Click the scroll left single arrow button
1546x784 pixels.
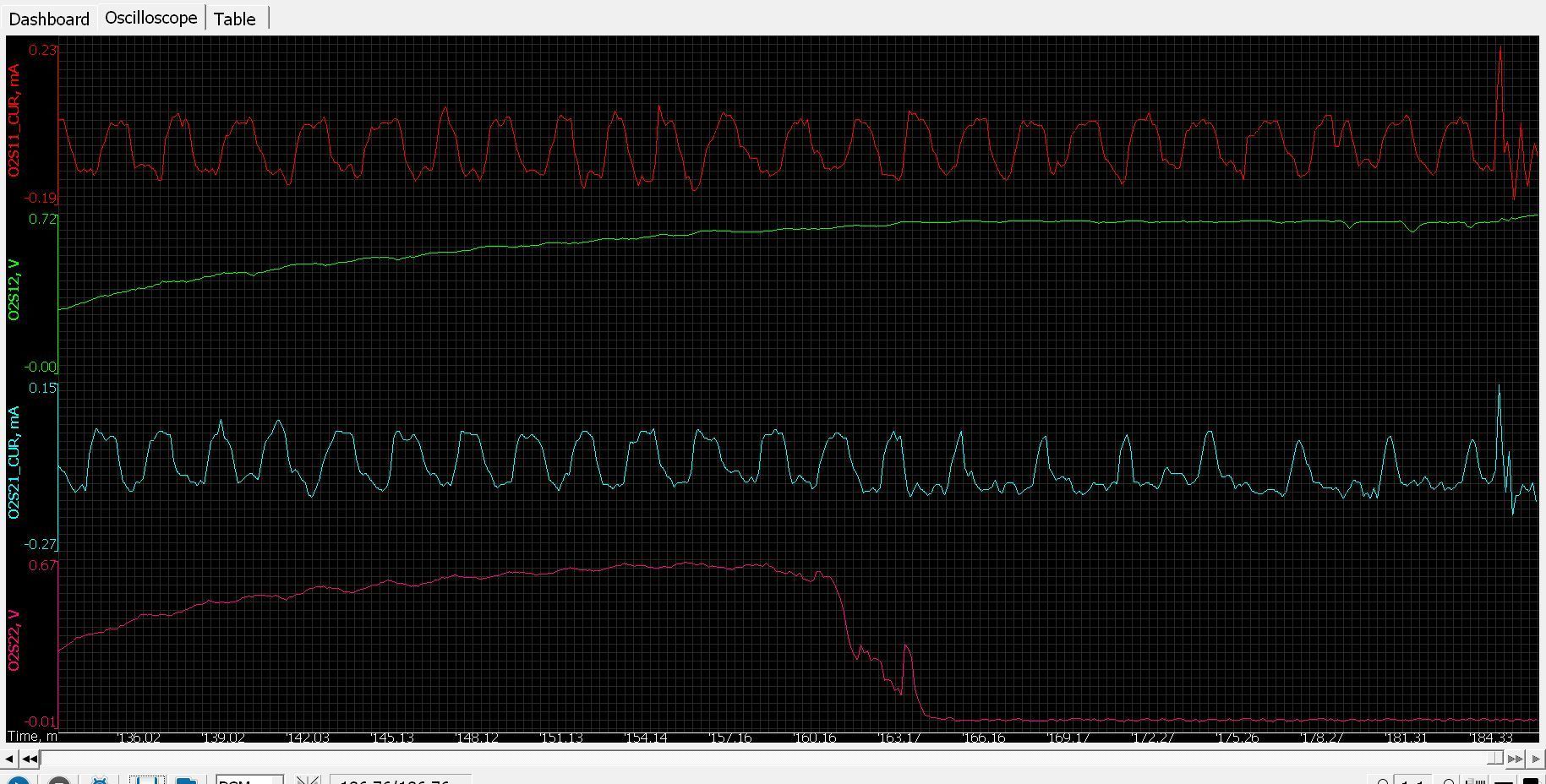pyautogui.click(x=10, y=759)
